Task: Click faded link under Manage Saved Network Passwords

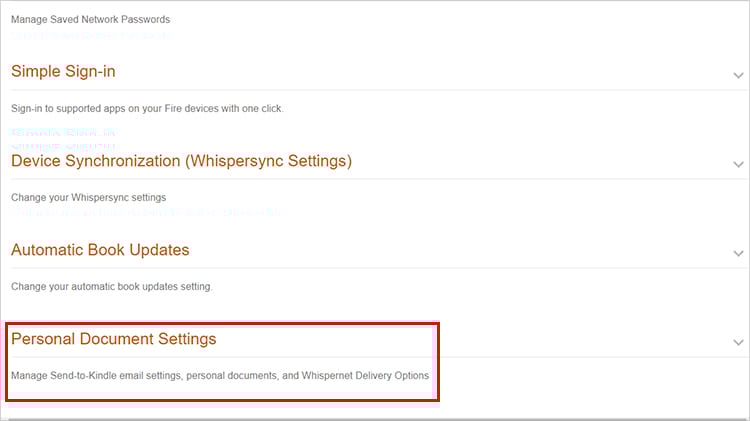Action: pyautogui.click(x=91, y=36)
